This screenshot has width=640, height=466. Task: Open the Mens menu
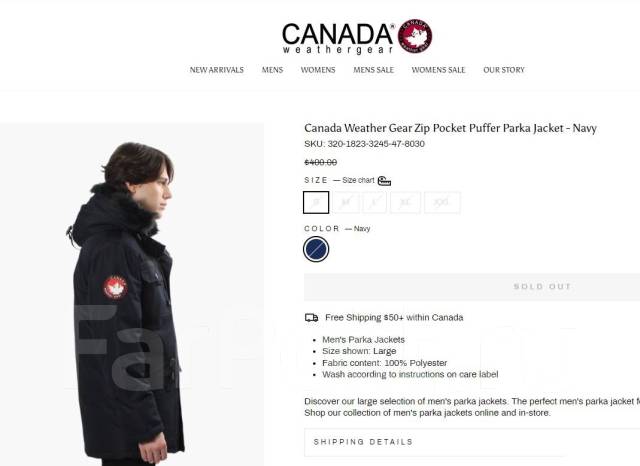(272, 70)
